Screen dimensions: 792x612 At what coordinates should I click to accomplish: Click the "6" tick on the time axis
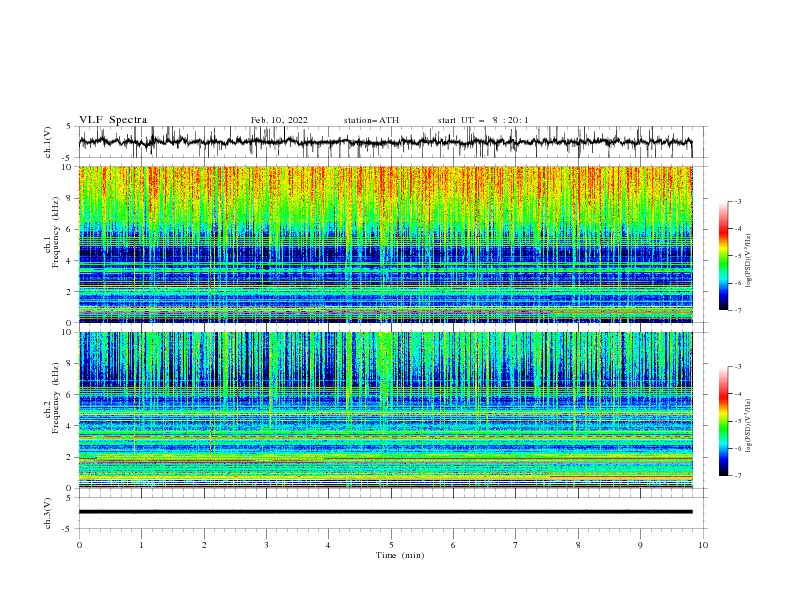coord(453,545)
